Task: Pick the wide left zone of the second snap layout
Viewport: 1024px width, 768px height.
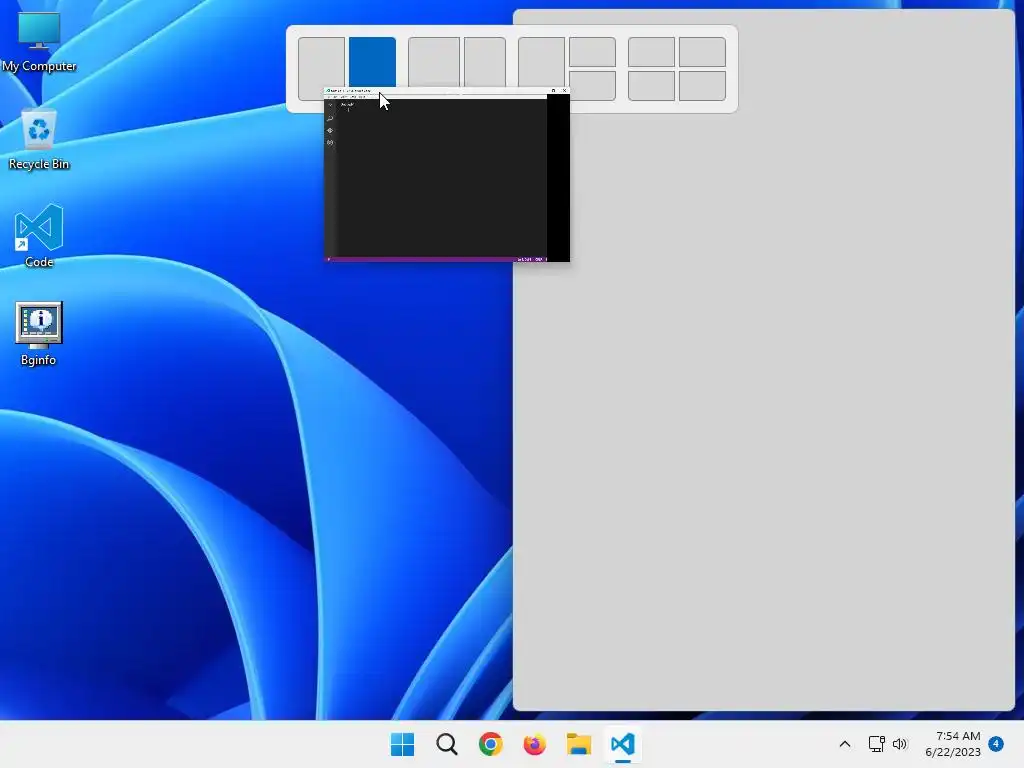Action: point(434,62)
